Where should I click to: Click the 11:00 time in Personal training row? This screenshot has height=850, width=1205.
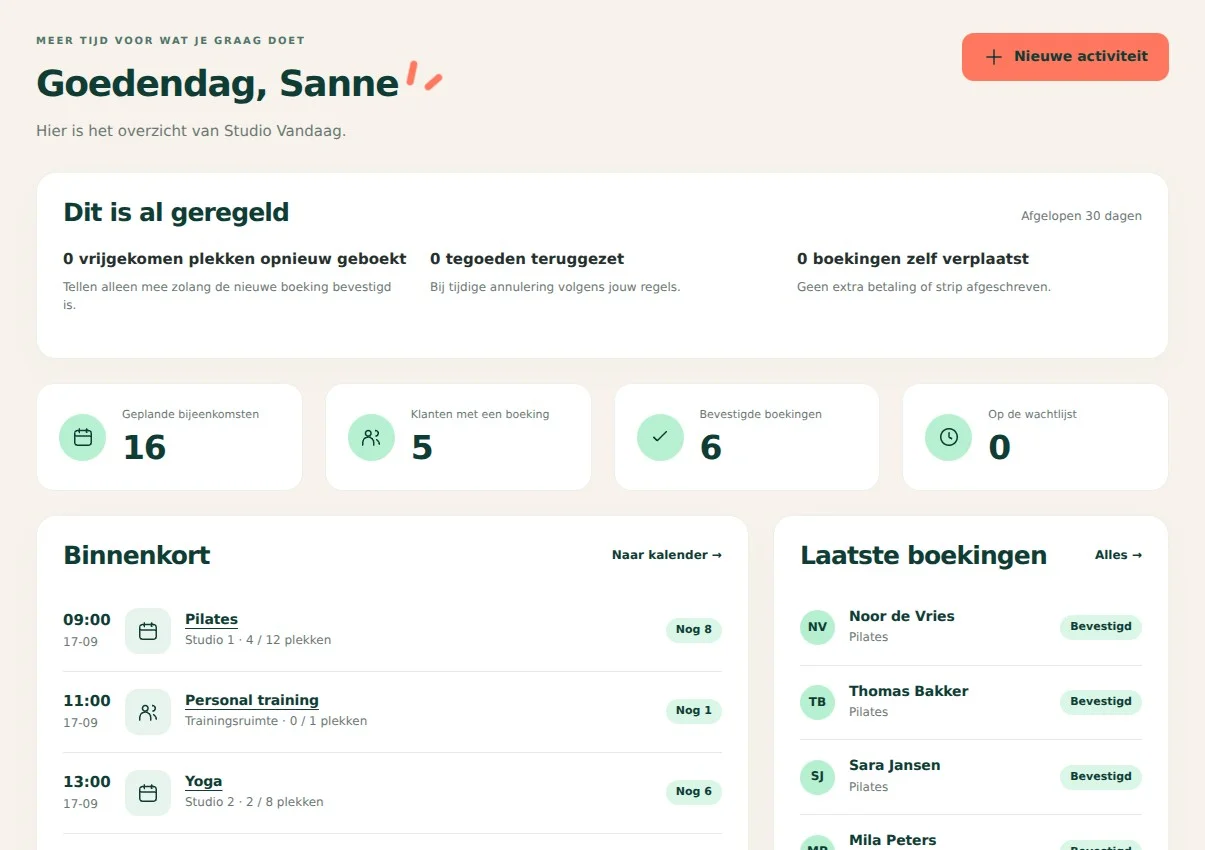click(87, 701)
